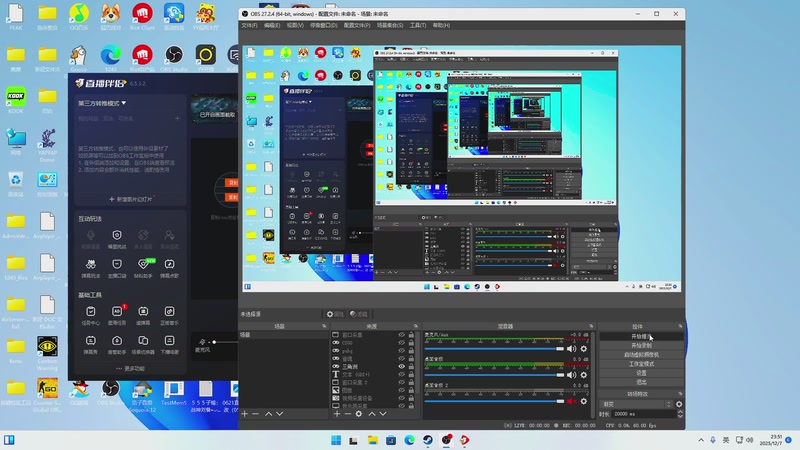This screenshot has height=450, width=800.
Task: Open source properties gear in sources toolbar
Action: 359,414
